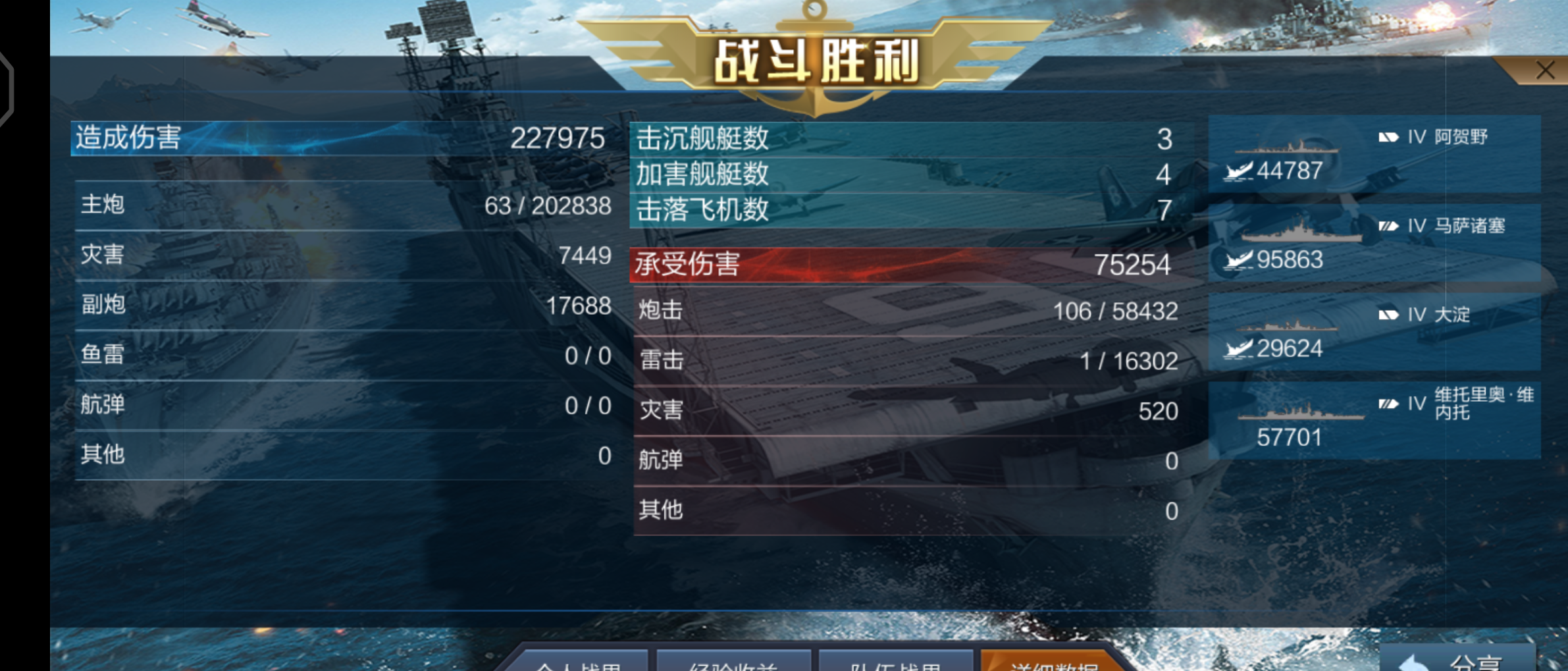The width and height of the screenshot is (1568, 671).
Task: Tap the 分享 share button
Action: coord(1457,658)
